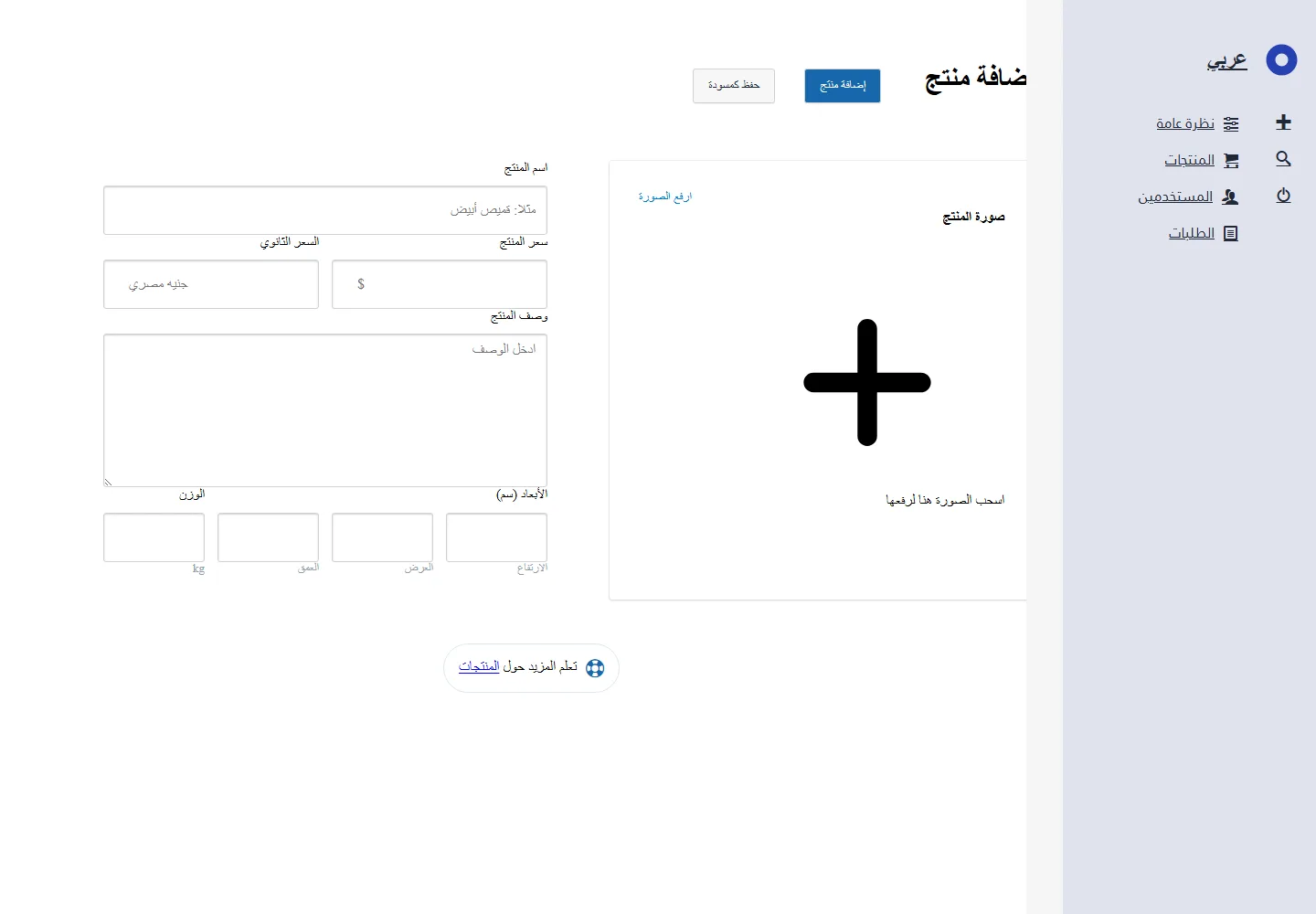Focus the وصف المنتج description textarea
Image resolution: width=1316 pixels, height=914 pixels.
pyautogui.click(x=325, y=410)
